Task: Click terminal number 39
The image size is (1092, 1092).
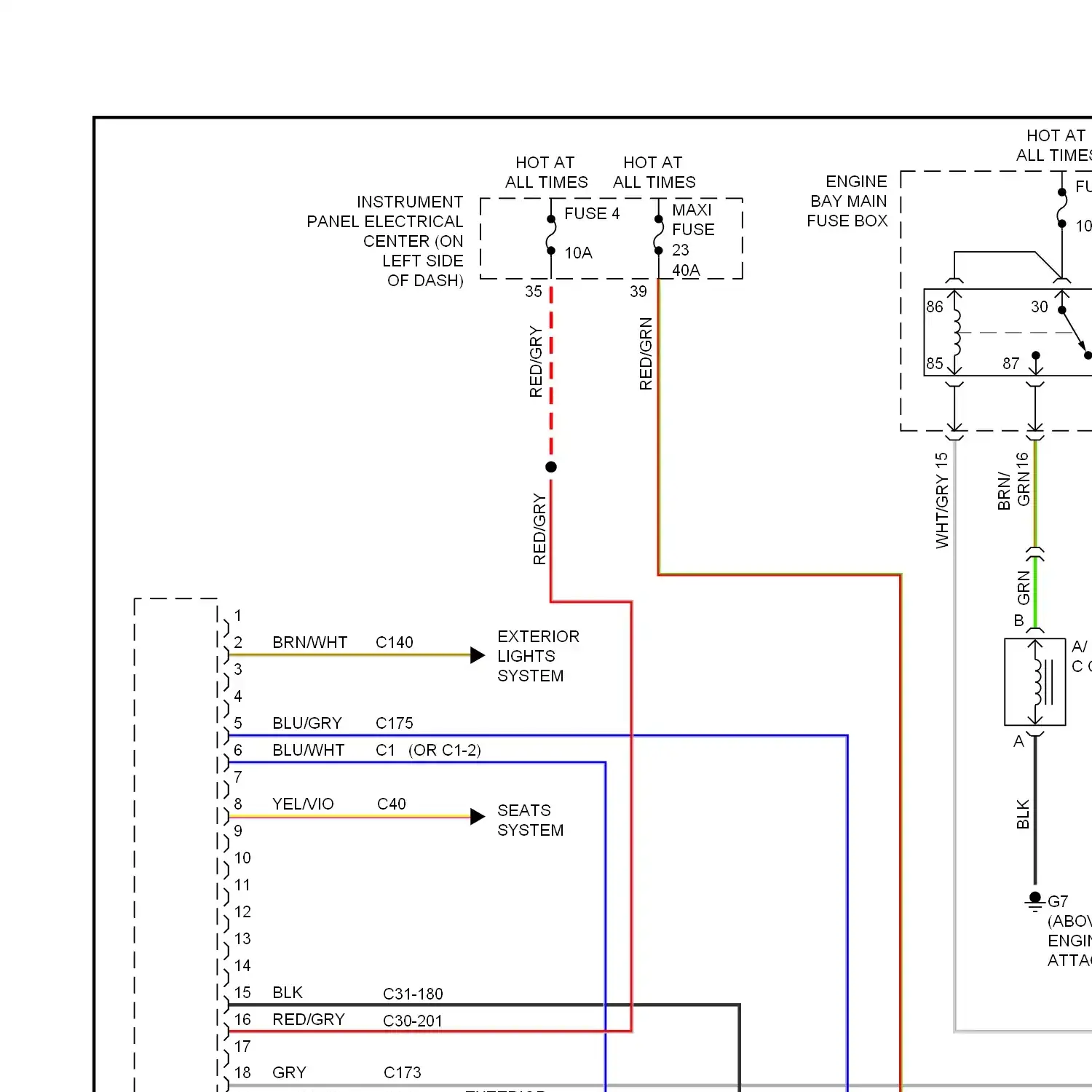Action: click(x=638, y=291)
